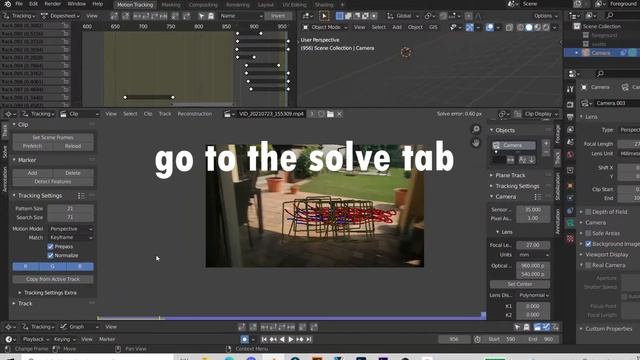Click the select tool icon in viewport header
640x360 pixels.
[324, 16]
